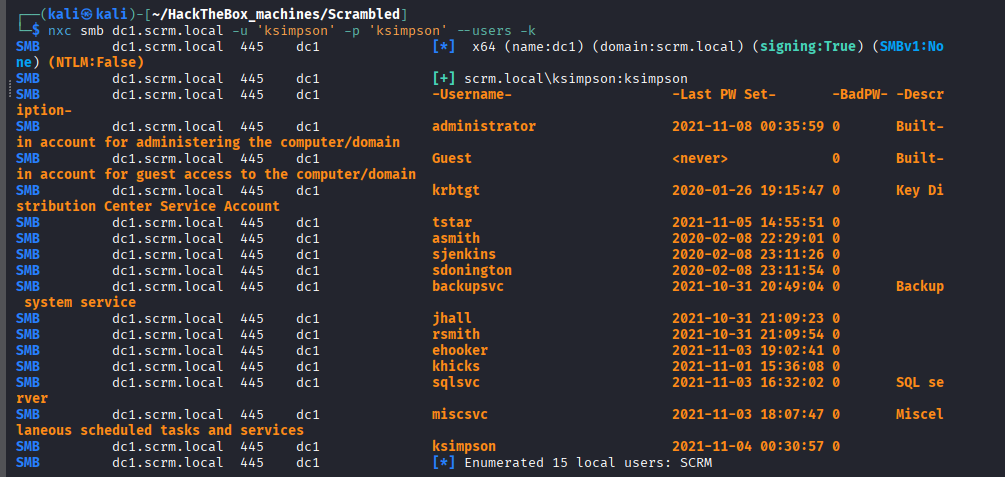Click the dollar sign prompt symbol
The height and width of the screenshot is (477, 1005).
(x=35, y=30)
